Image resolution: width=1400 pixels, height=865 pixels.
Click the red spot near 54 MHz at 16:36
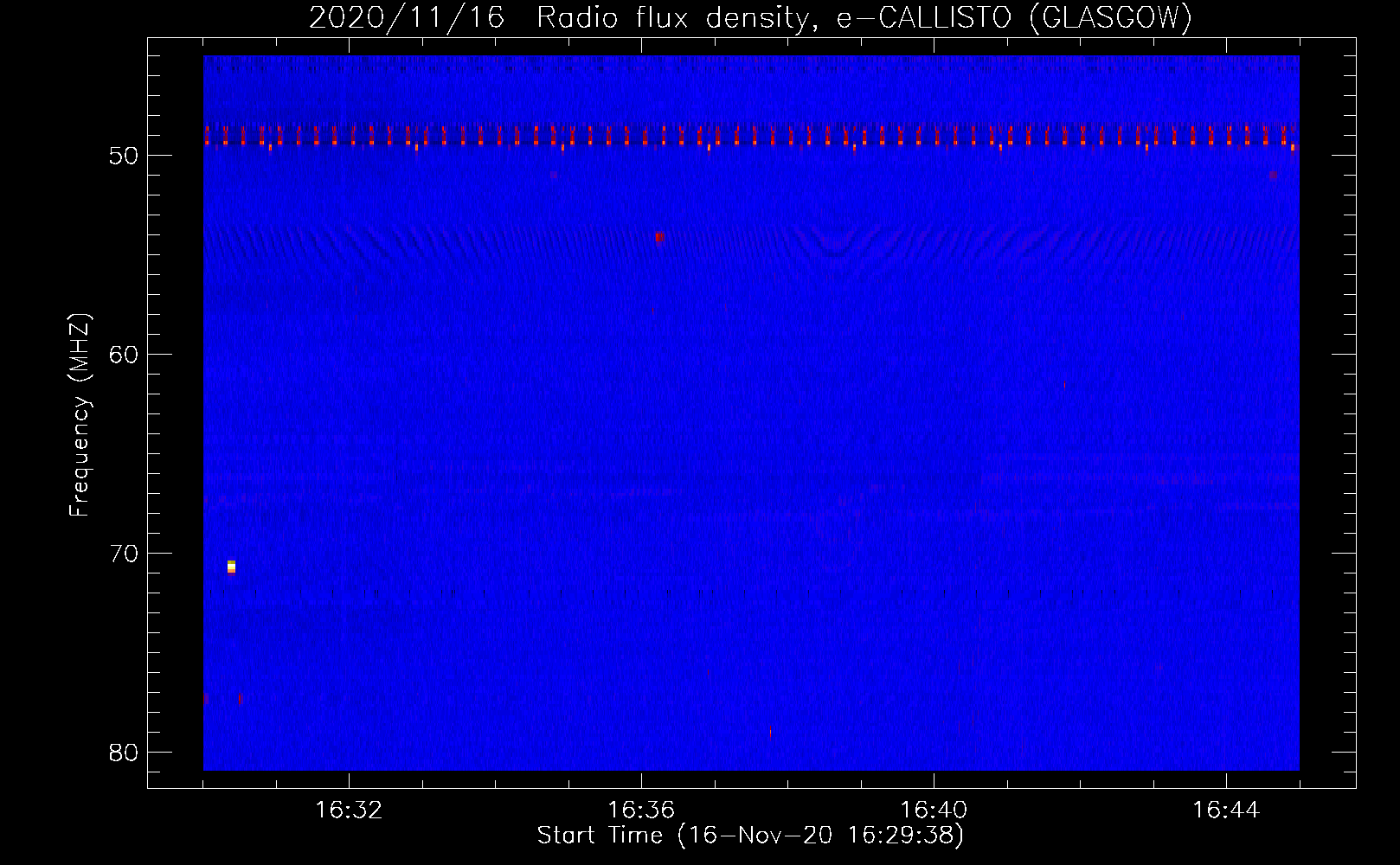[659, 237]
